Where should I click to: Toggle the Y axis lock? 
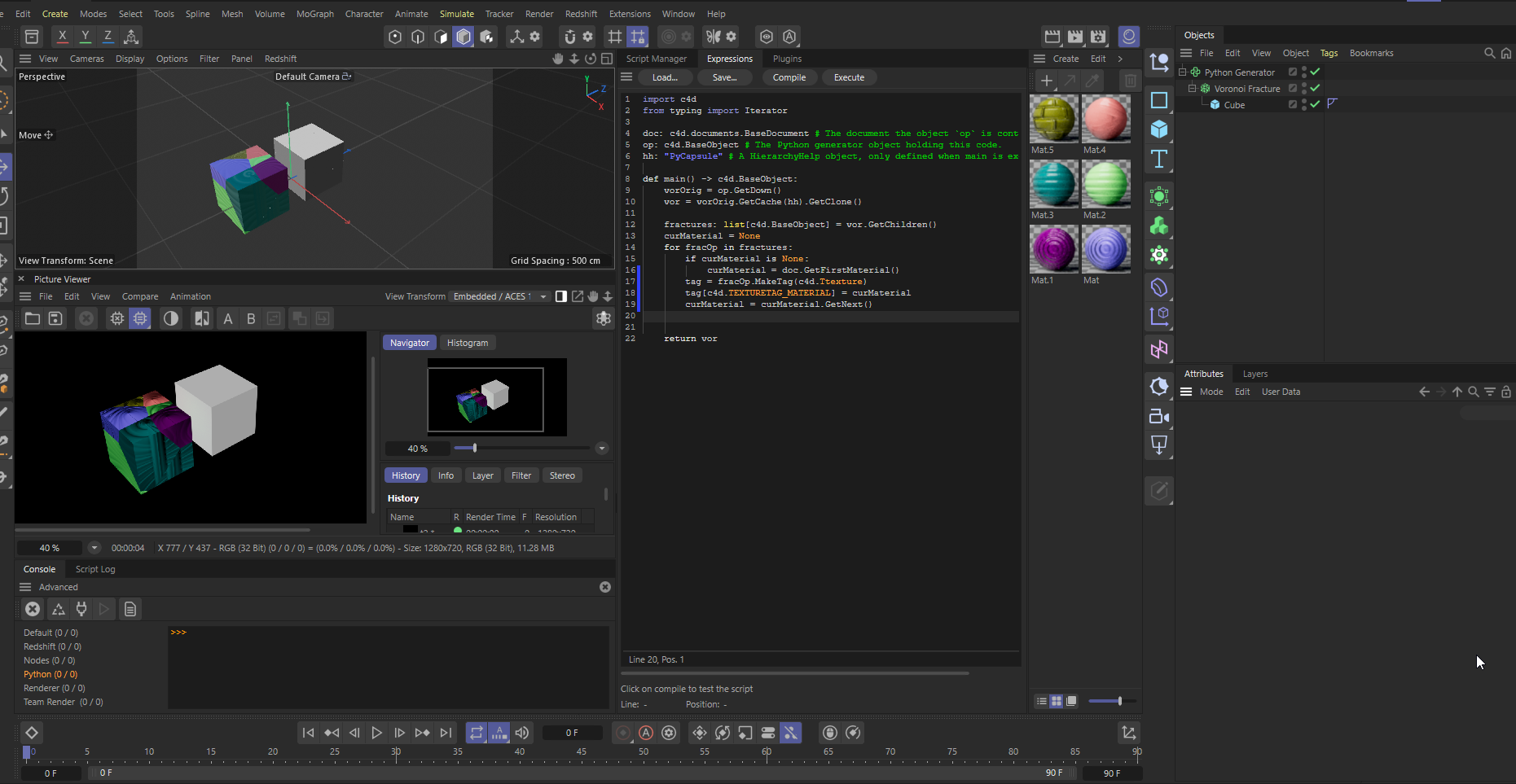click(x=85, y=37)
